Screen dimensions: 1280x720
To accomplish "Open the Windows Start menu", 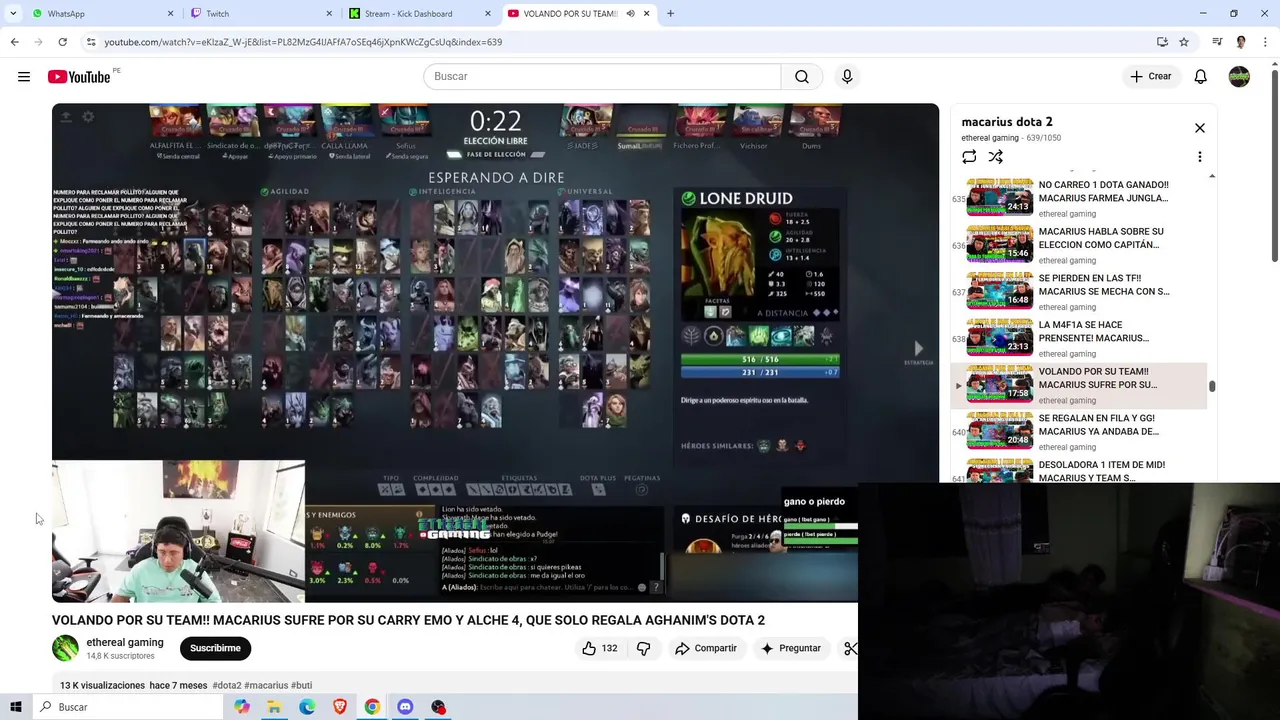I will (15, 707).
